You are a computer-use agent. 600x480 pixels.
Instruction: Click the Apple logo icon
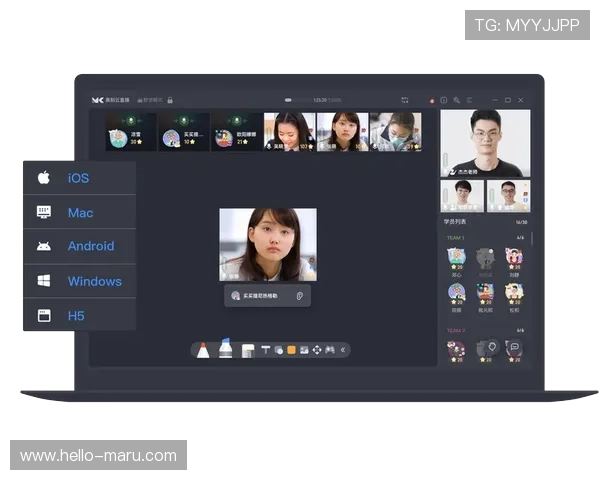coord(44,177)
